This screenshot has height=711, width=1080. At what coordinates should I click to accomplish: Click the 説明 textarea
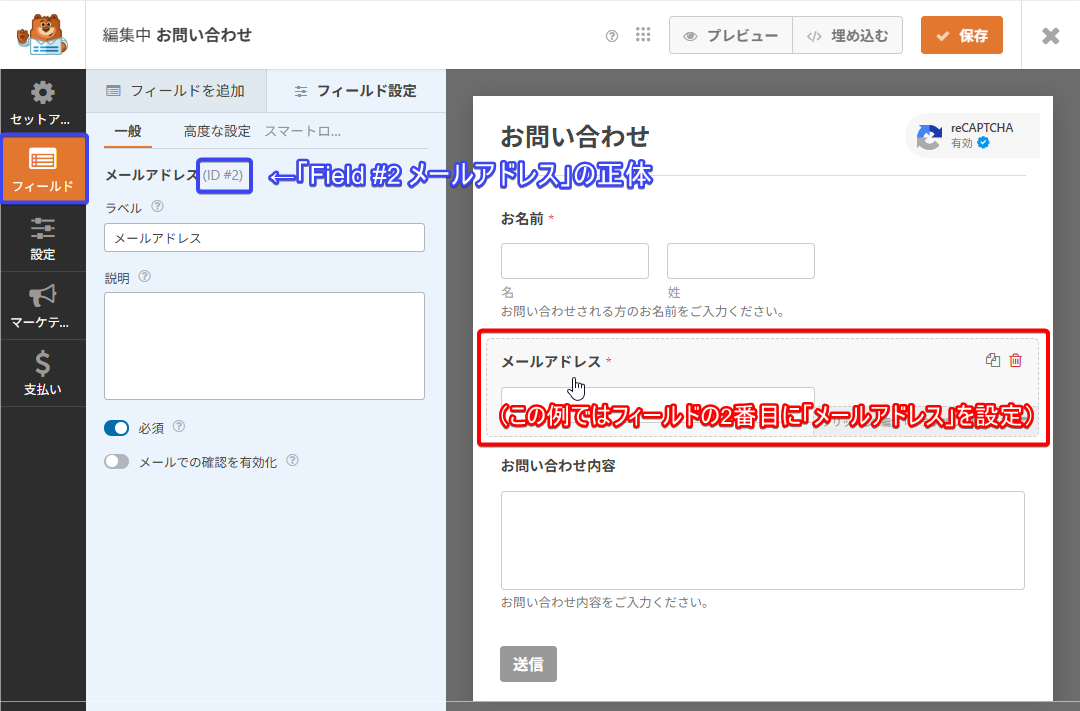(x=264, y=346)
